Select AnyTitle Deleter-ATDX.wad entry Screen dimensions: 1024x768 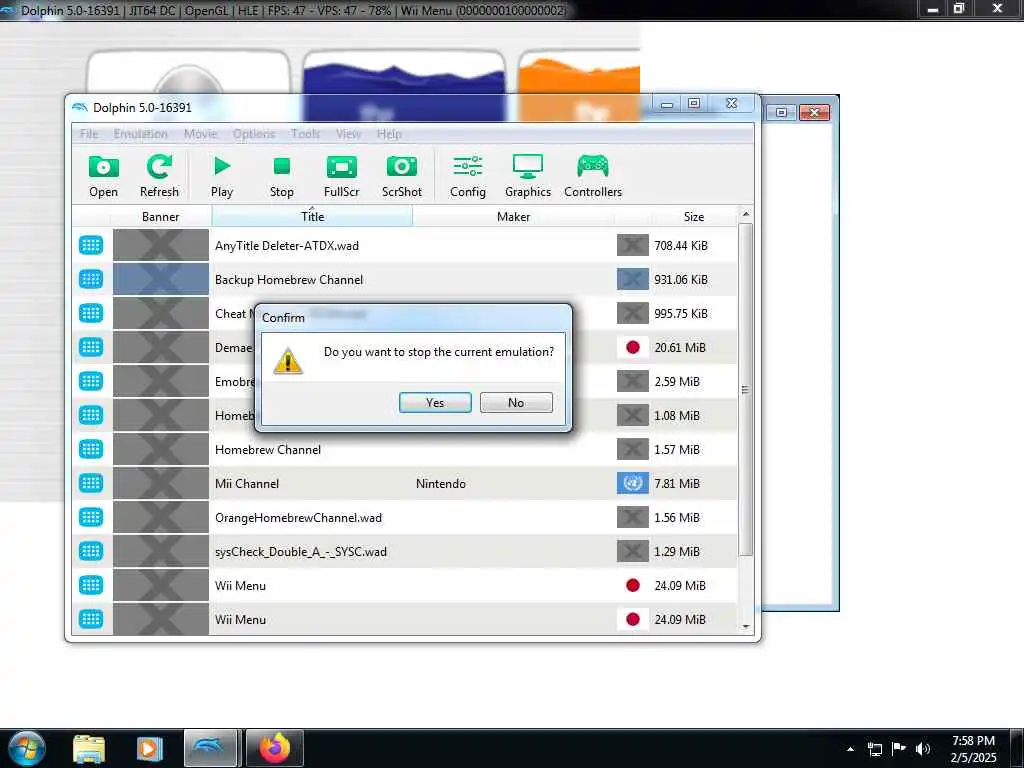coord(404,246)
